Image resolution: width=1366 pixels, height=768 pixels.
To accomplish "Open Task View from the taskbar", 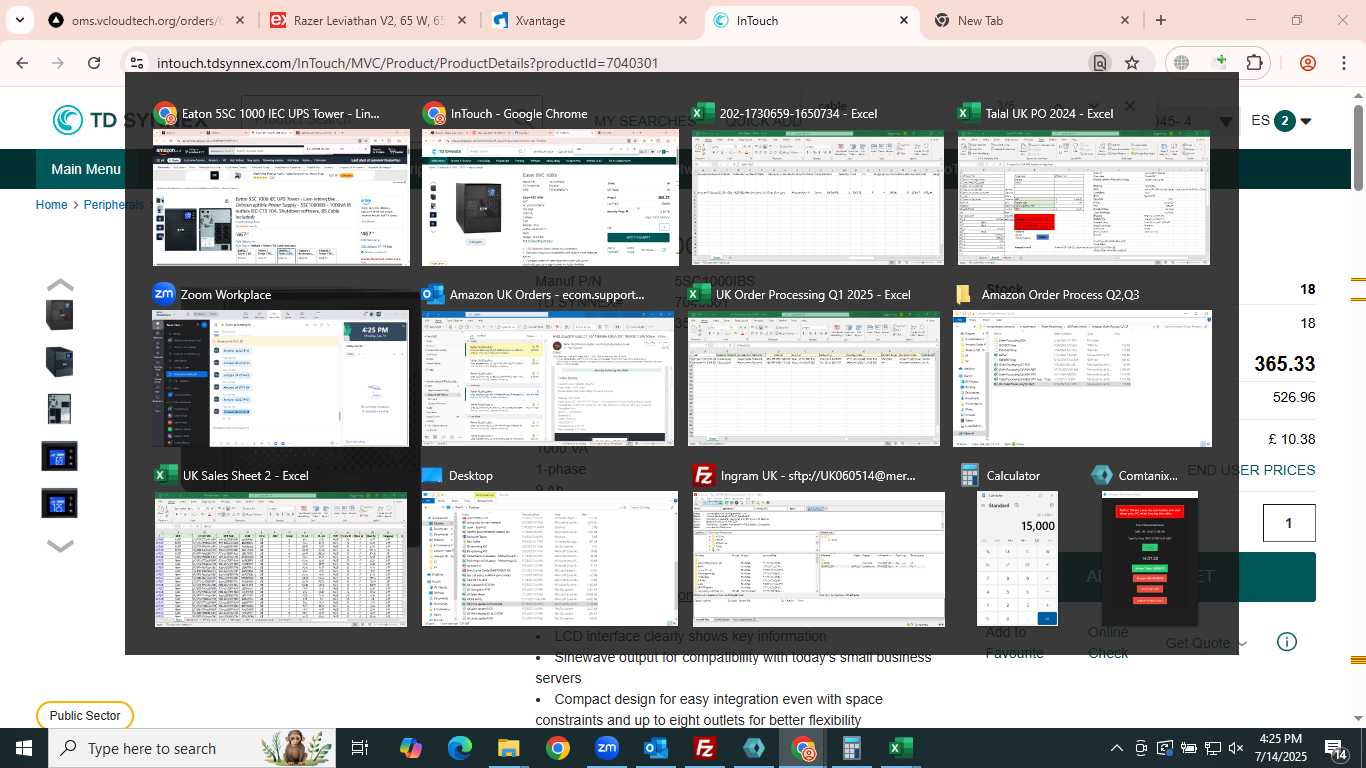I will [360, 748].
